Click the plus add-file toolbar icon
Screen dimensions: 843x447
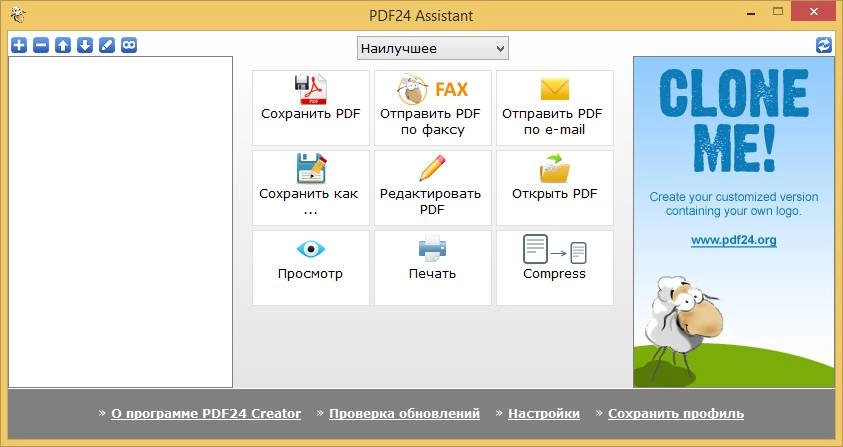click(19, 45)
